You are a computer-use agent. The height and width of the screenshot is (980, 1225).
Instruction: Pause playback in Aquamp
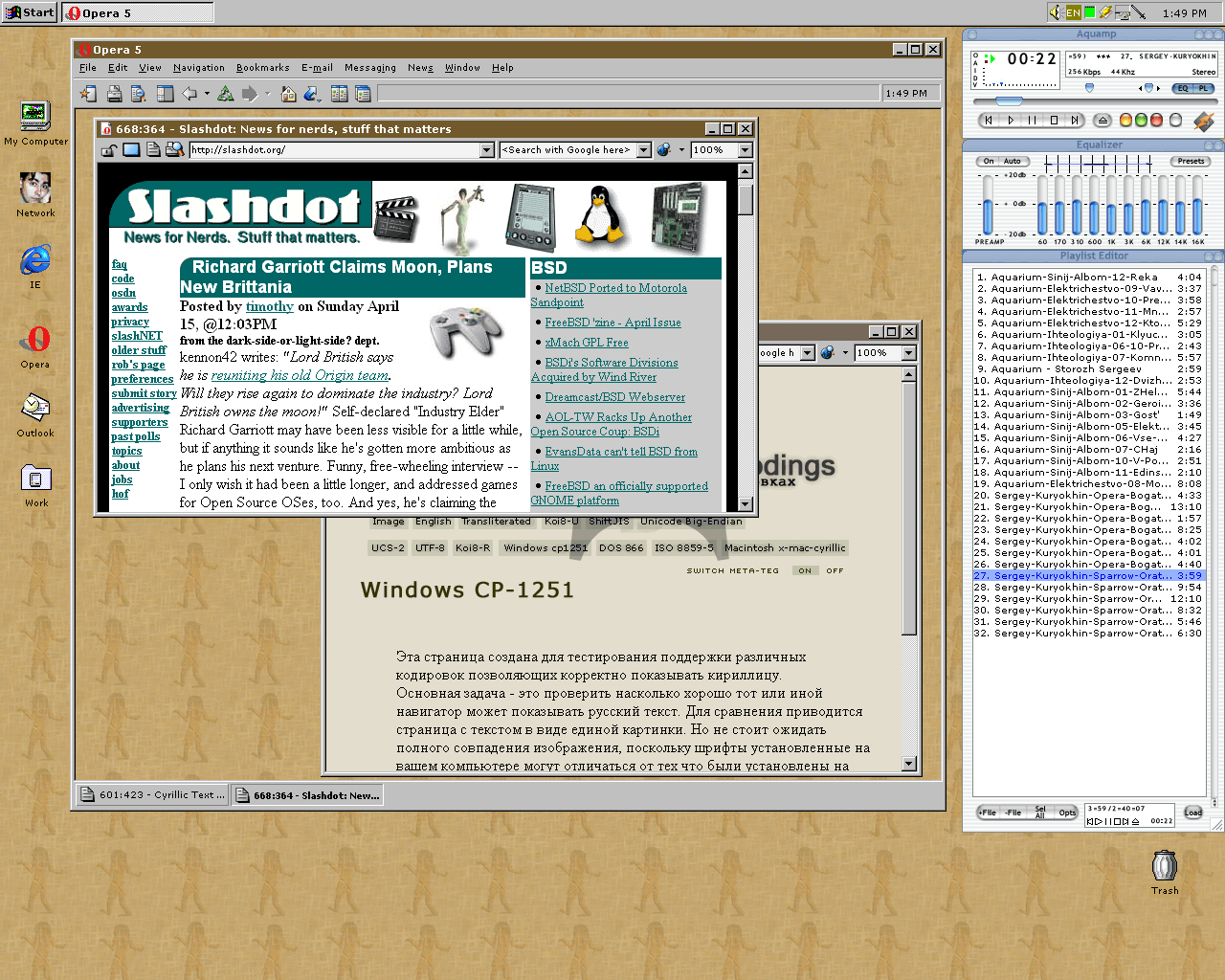pyautogui.click(x=1032, y=121)
